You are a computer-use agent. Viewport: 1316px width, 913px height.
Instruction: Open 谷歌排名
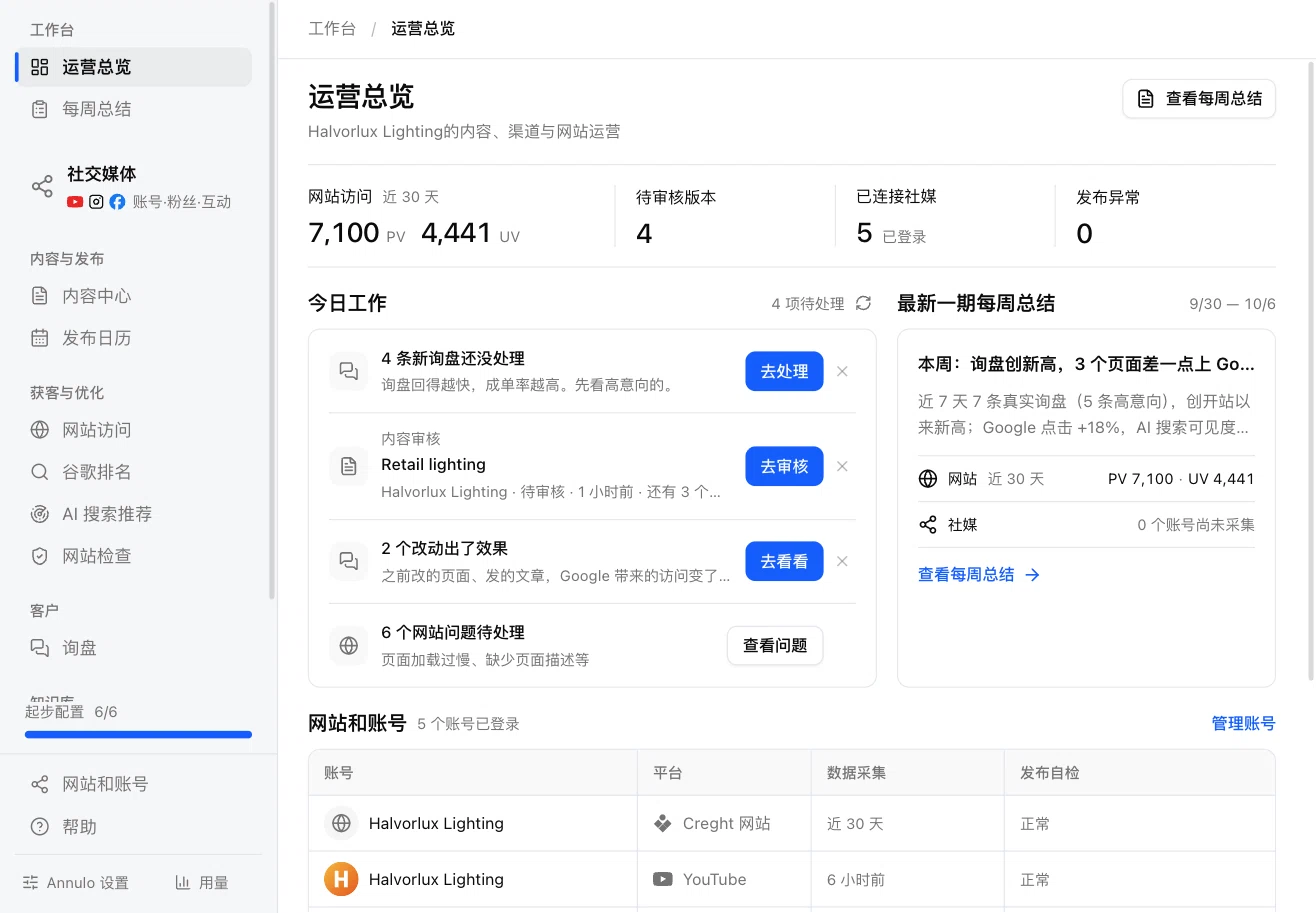tap(133, 472)
